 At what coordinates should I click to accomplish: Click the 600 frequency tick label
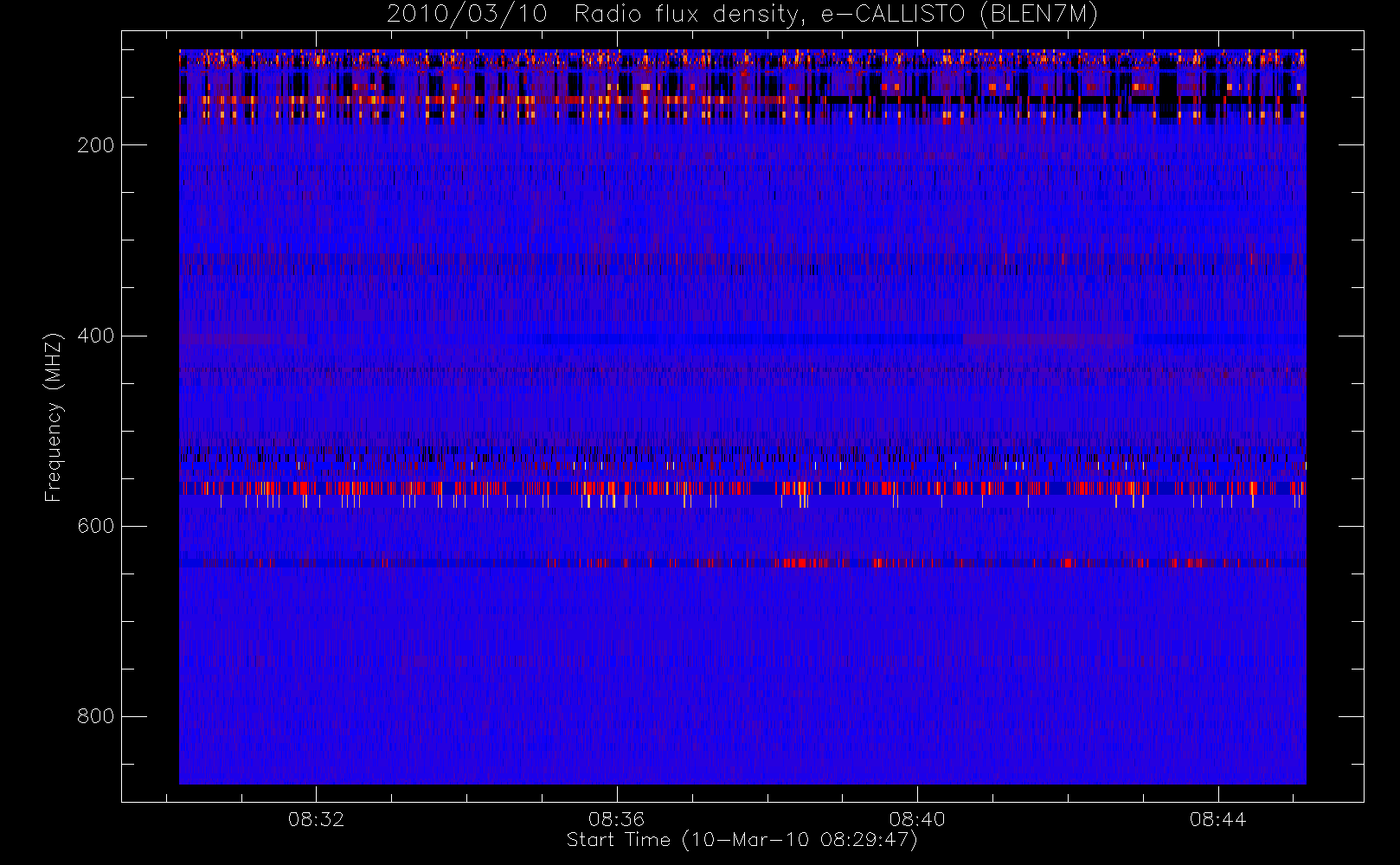[95, 526]
